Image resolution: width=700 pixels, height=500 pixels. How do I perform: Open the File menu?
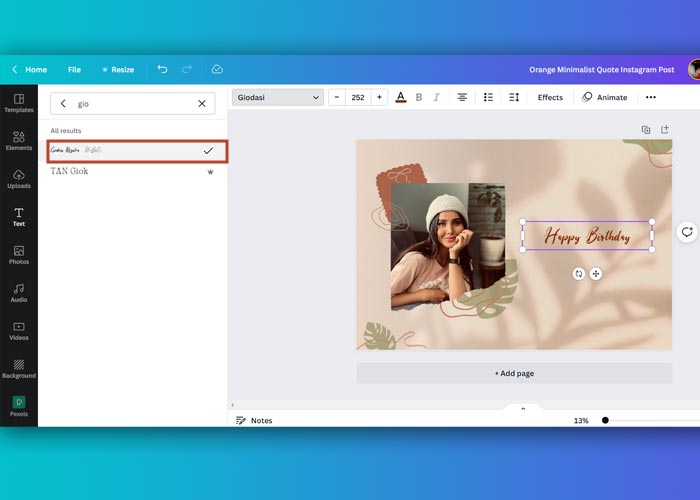point(74,70)
